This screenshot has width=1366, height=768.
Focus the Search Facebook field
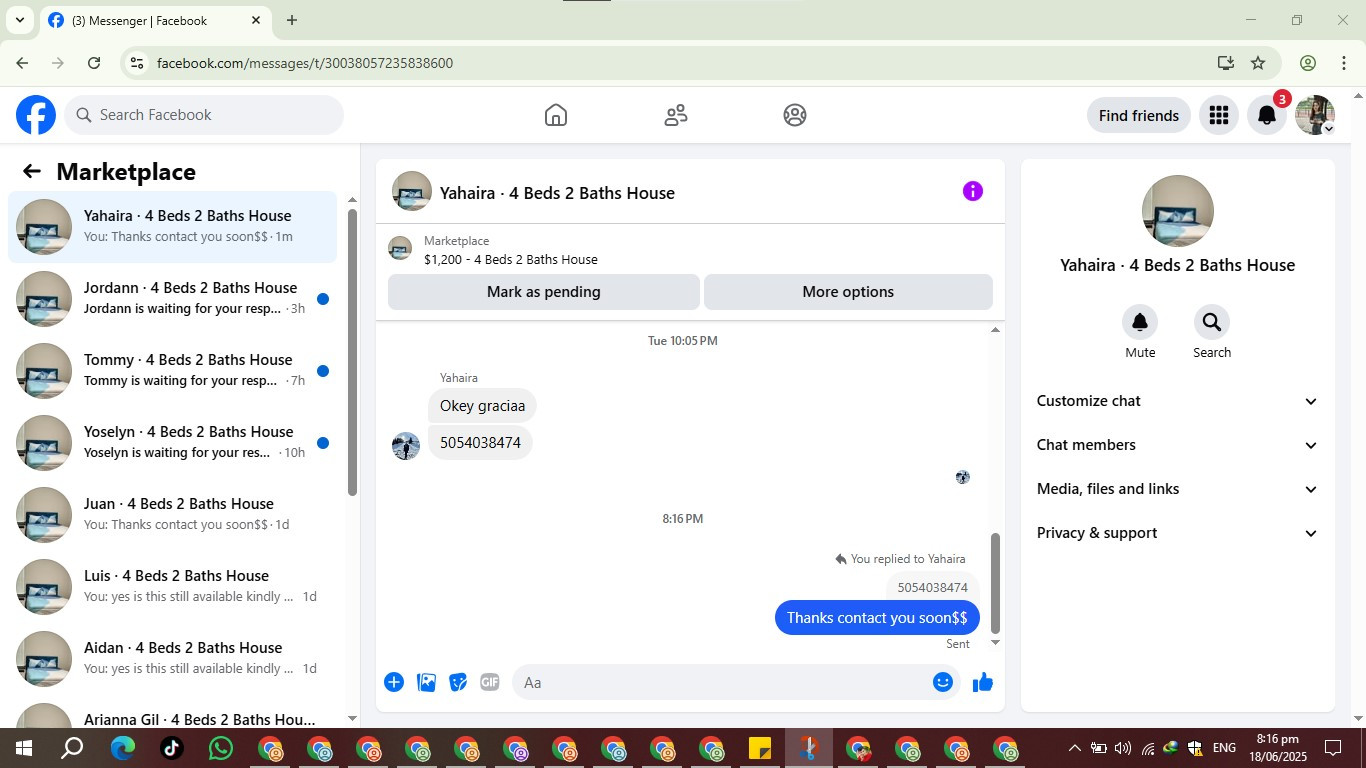tap(204, 115)
